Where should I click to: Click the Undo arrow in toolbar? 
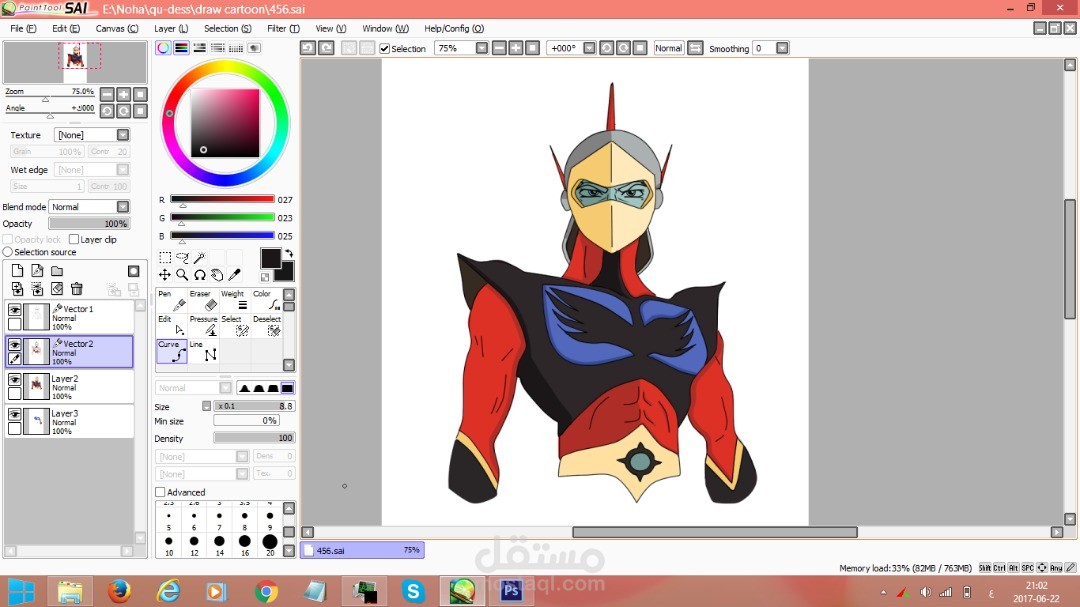coord(308,48)
